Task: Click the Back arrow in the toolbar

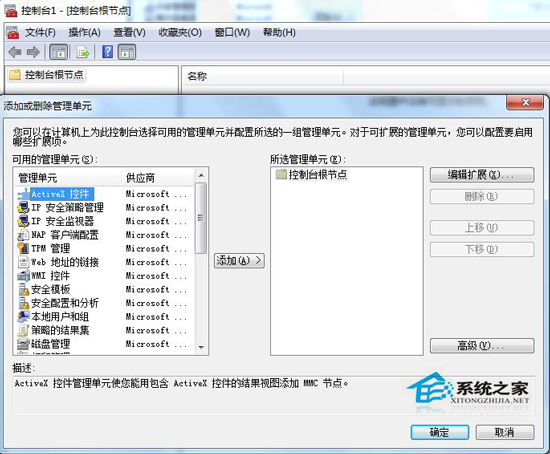Action: point(15,52)
